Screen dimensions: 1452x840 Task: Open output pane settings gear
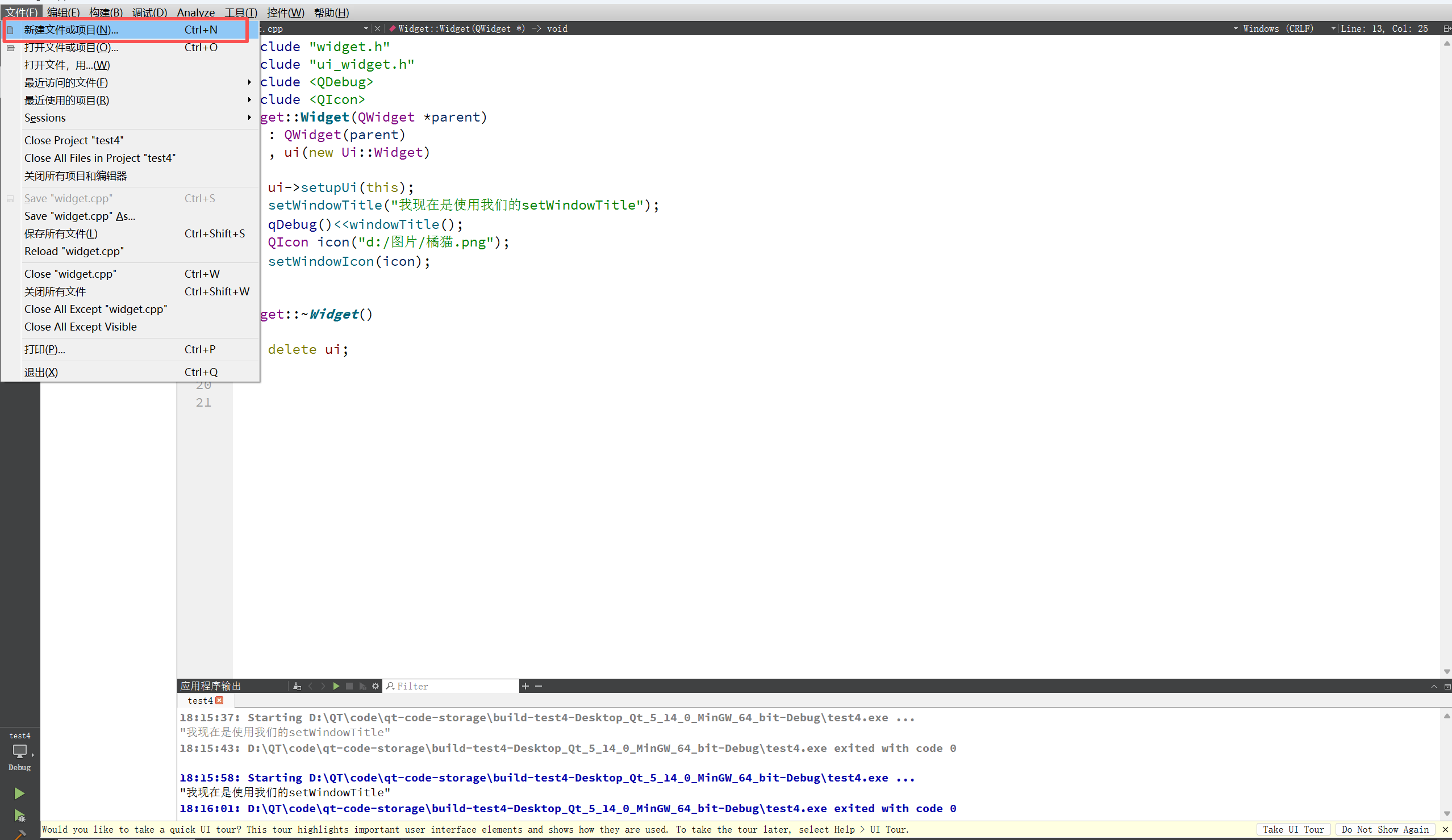click(375, 686)
